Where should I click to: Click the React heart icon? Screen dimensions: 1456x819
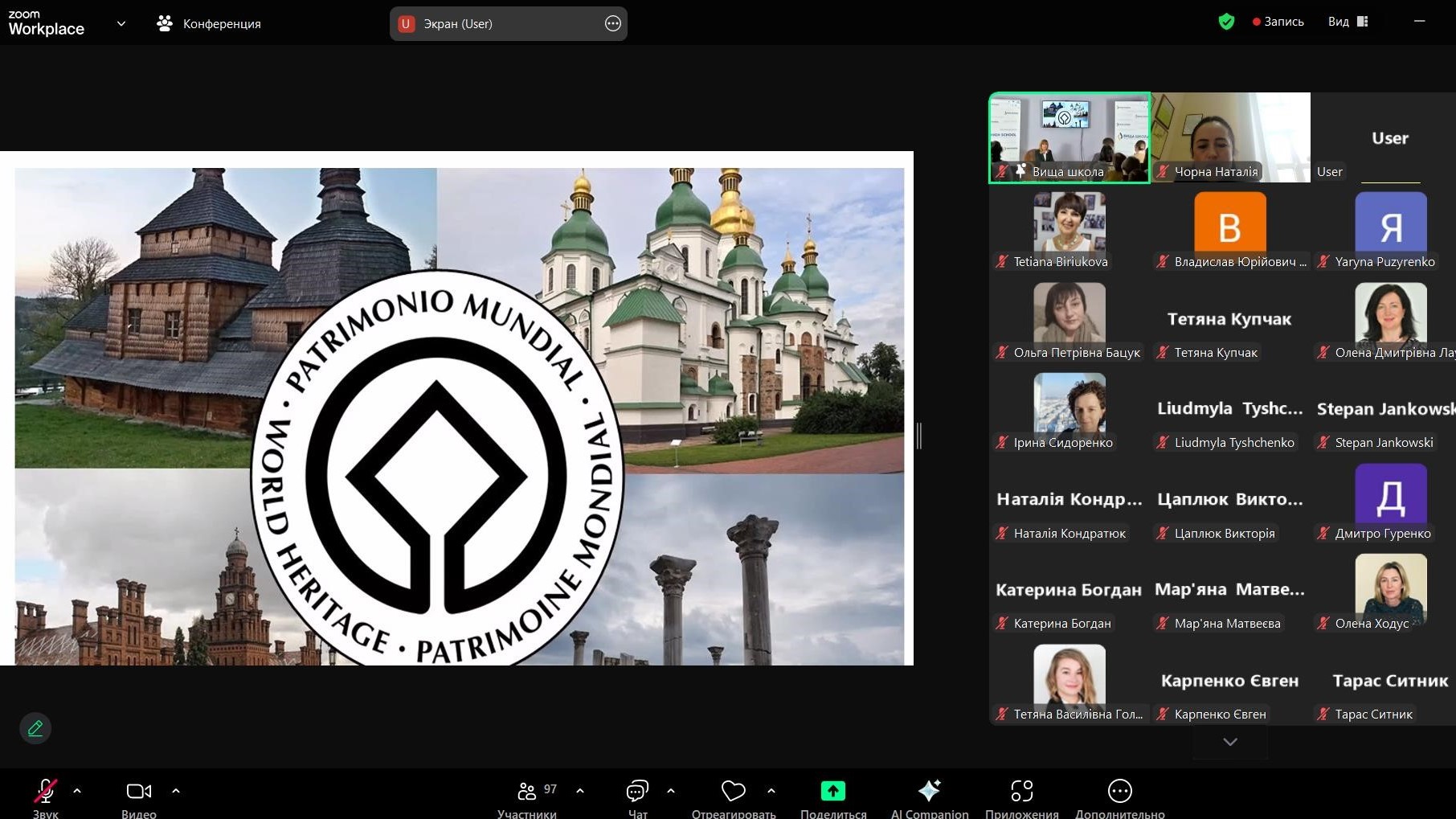pos(733,792)
